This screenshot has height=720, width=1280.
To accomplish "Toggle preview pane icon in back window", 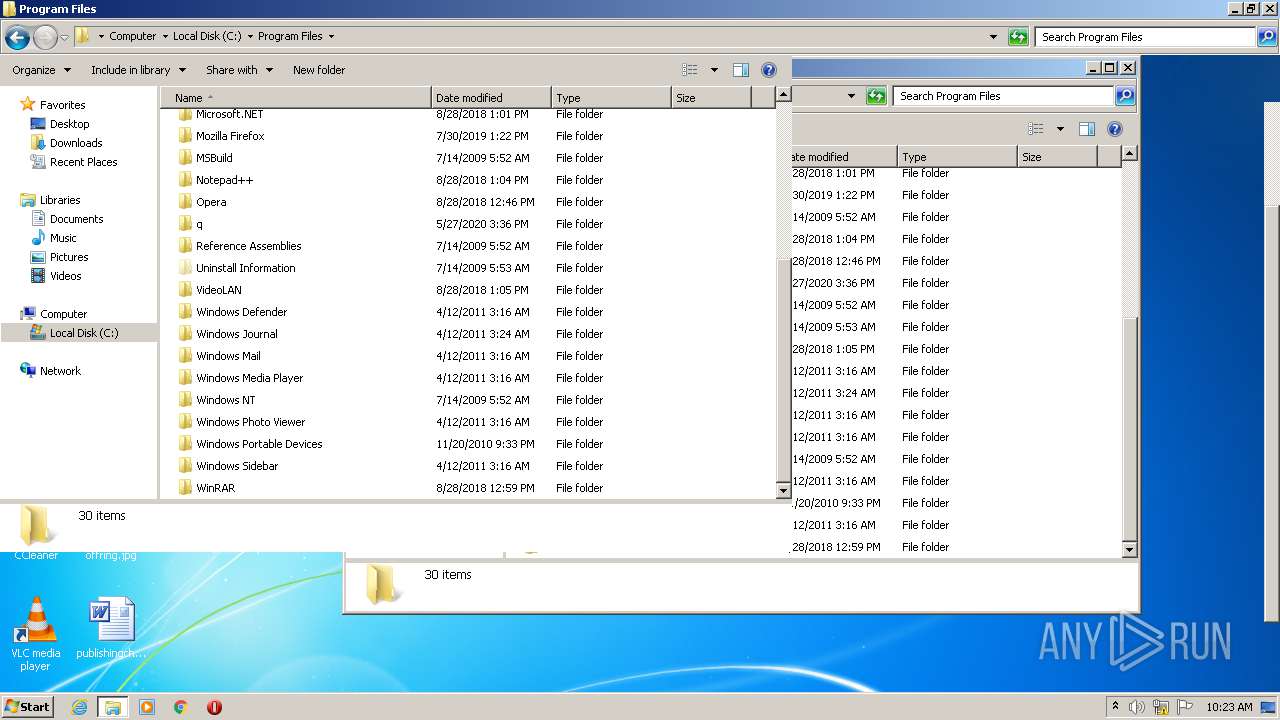I will point(1087,129).
